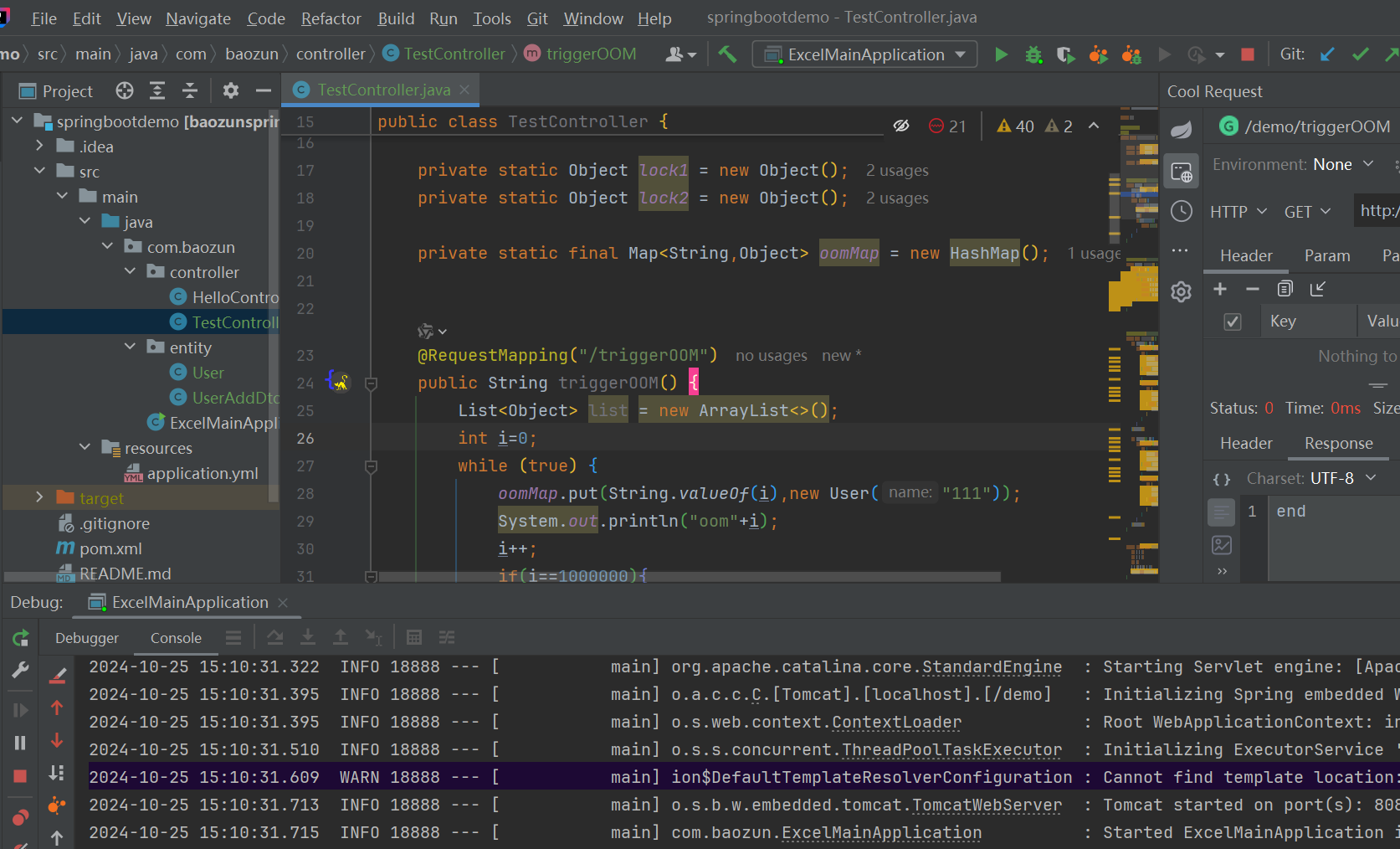View breakpoints red circles icon
This screenshot has height=849, width=1400.
pos(20,816)
